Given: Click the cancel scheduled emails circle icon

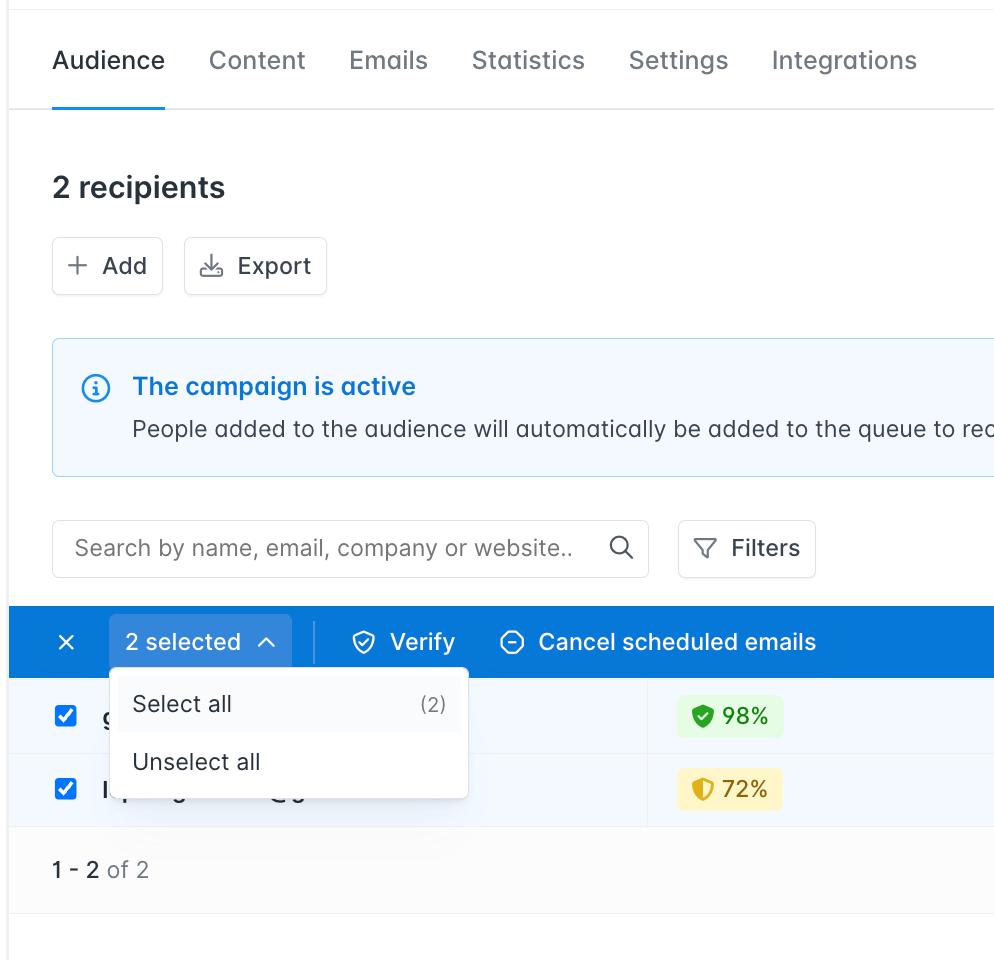Looking at the screenshot, I should coord(512,642).
